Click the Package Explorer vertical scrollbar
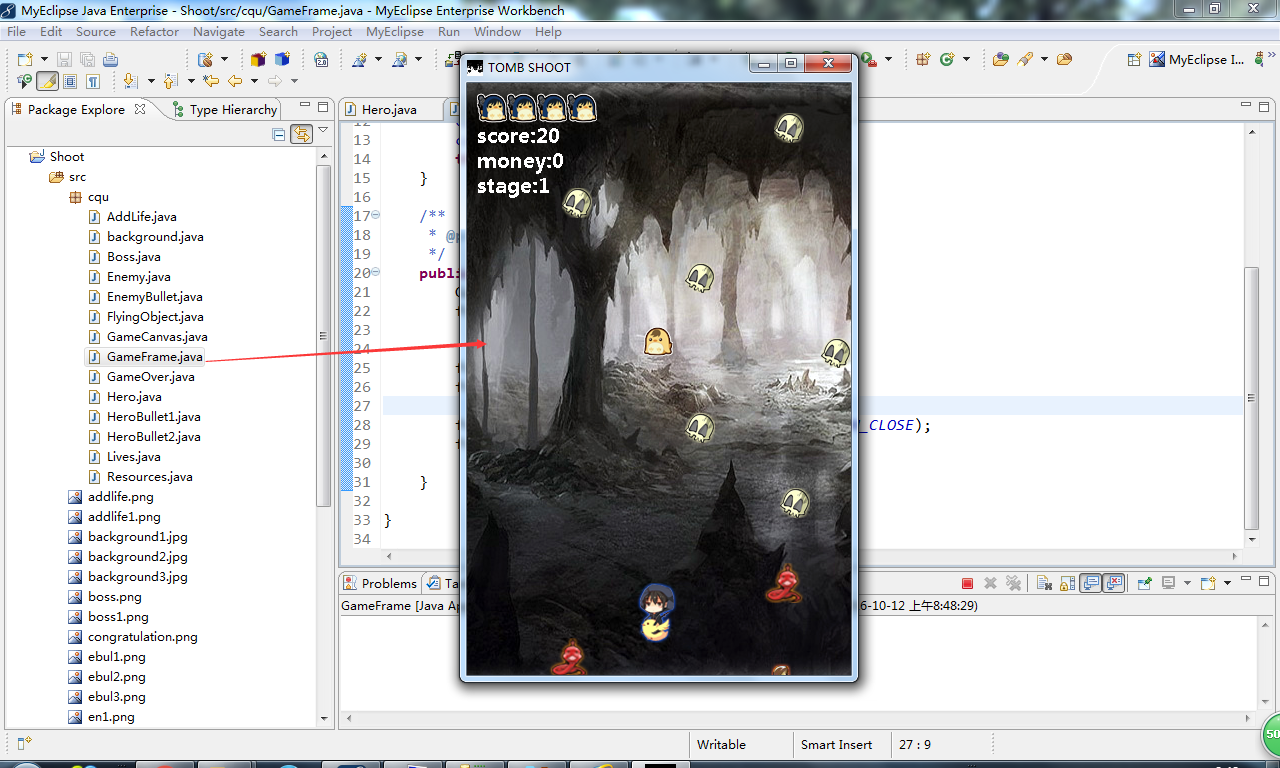Image resolution: width=1280 pixels, height=768 pixels. 323,335
